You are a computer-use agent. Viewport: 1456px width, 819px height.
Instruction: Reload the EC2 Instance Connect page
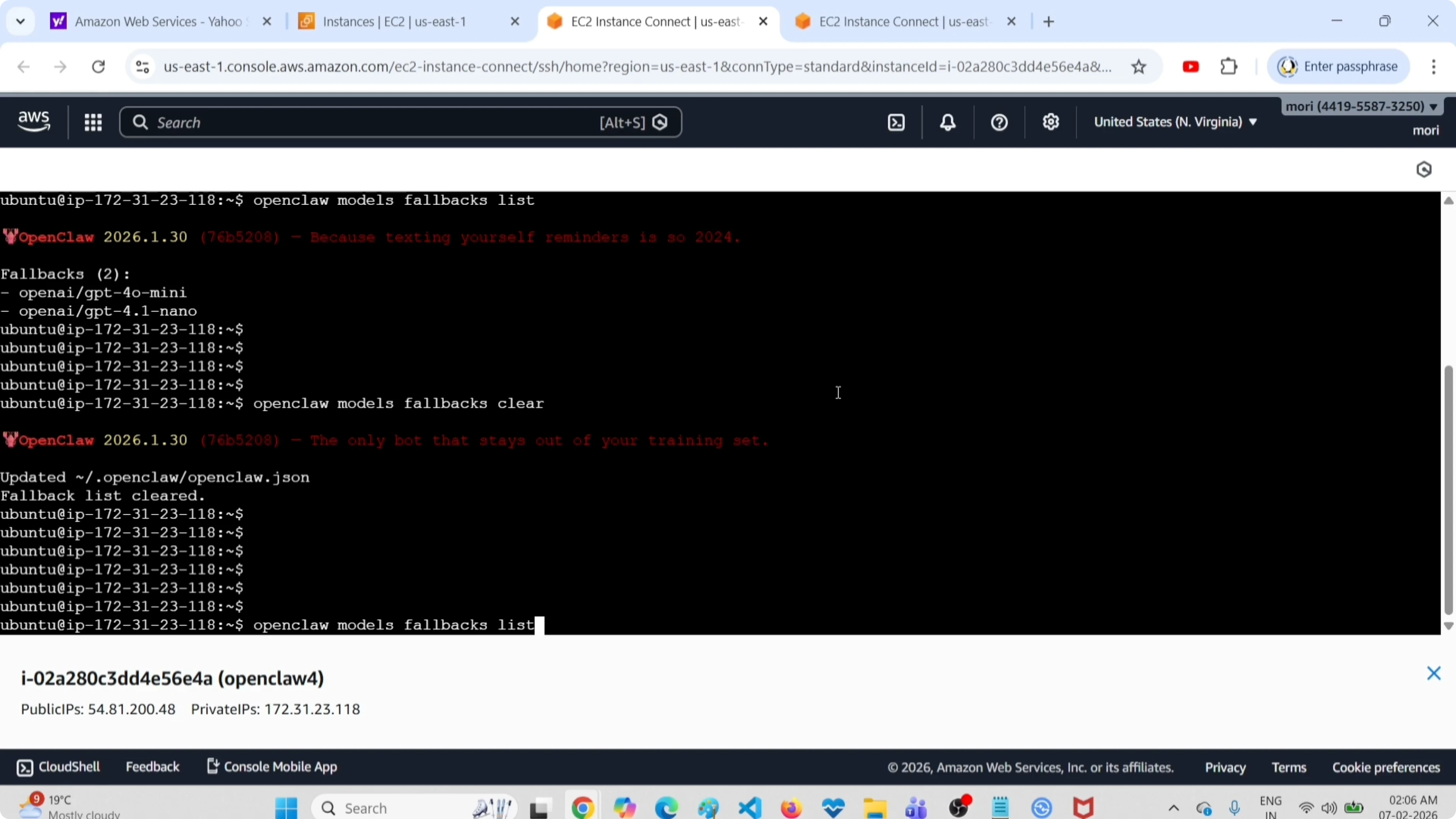tap(98, 66)
